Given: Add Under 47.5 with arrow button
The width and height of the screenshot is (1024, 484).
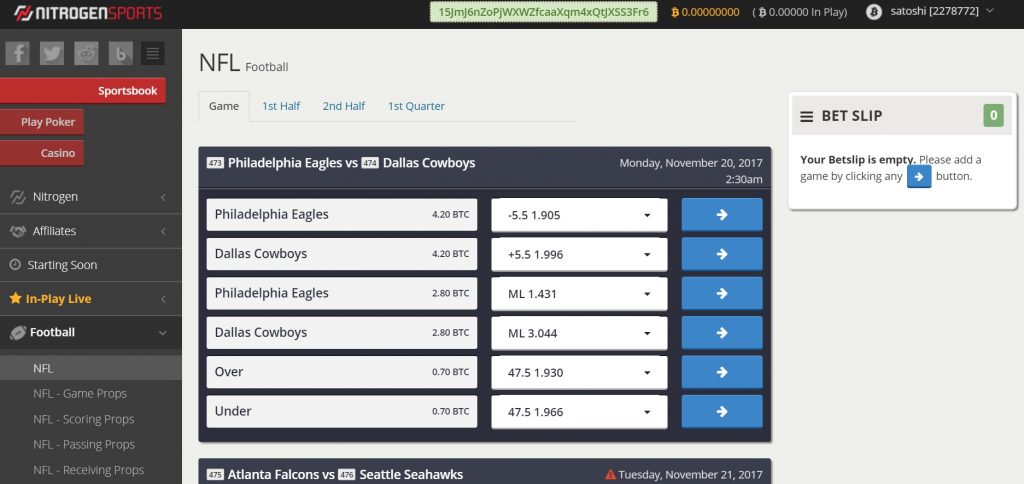Looking at the screenshot, I should 722,411.
